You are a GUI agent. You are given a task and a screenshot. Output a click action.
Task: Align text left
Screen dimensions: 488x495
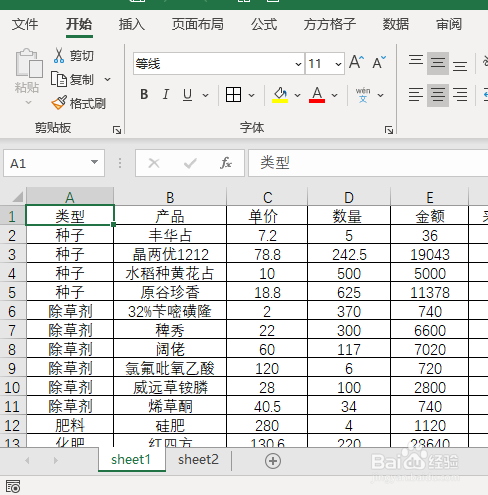[x=416, y=95]
